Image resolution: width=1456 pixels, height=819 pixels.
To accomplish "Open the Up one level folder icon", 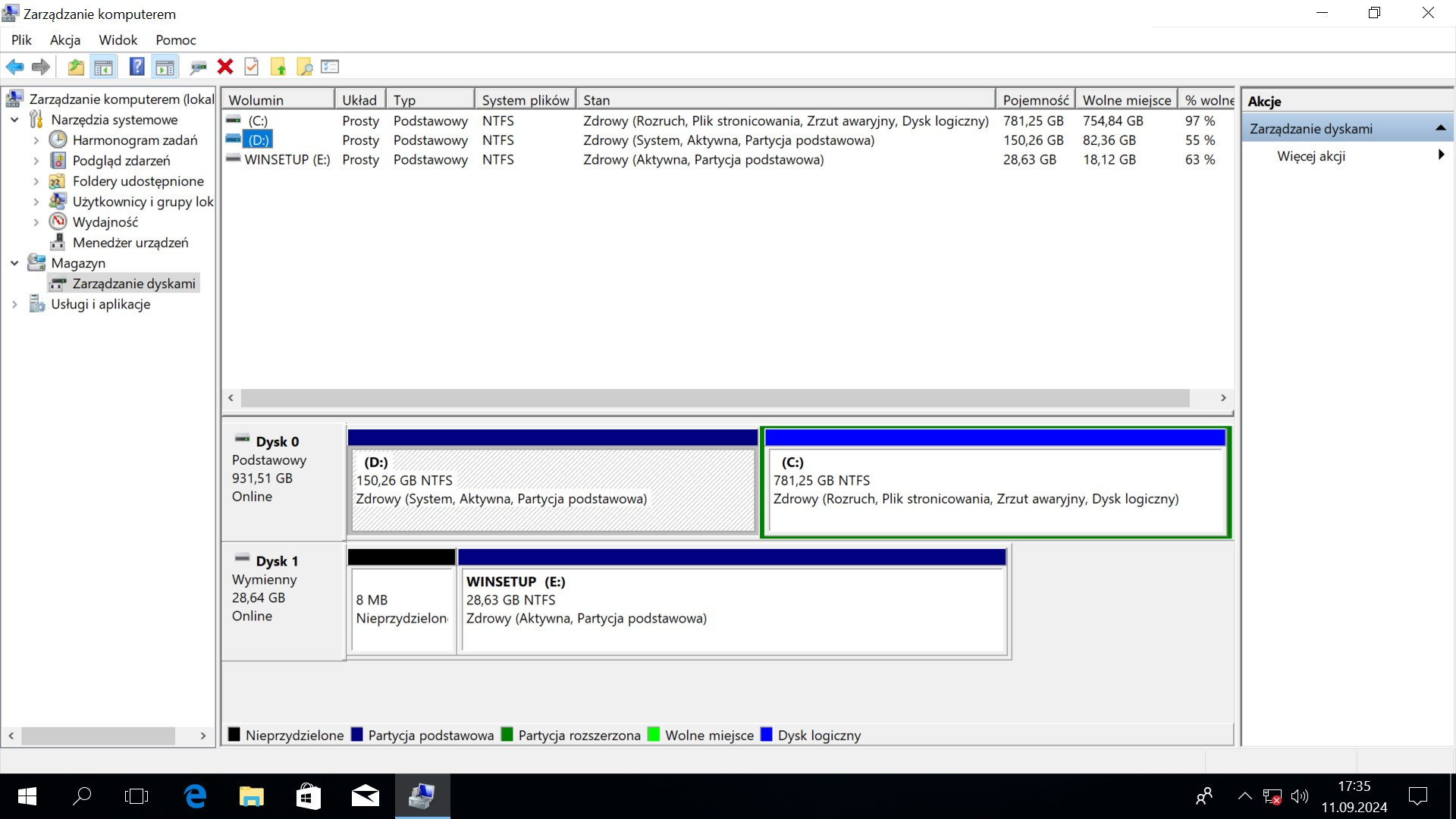I will pos(75,67).
